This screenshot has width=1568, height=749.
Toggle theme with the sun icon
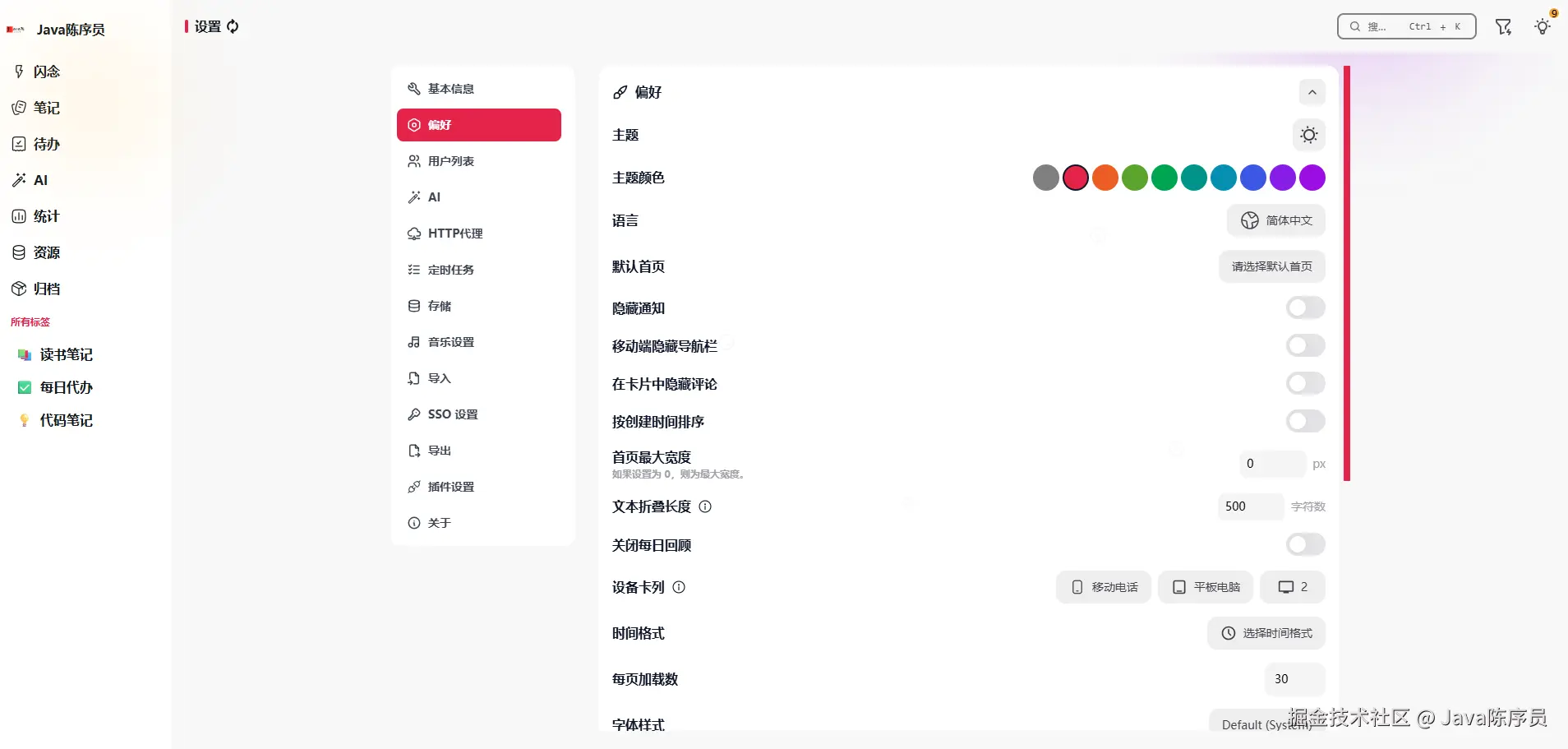pos(1309,135)
